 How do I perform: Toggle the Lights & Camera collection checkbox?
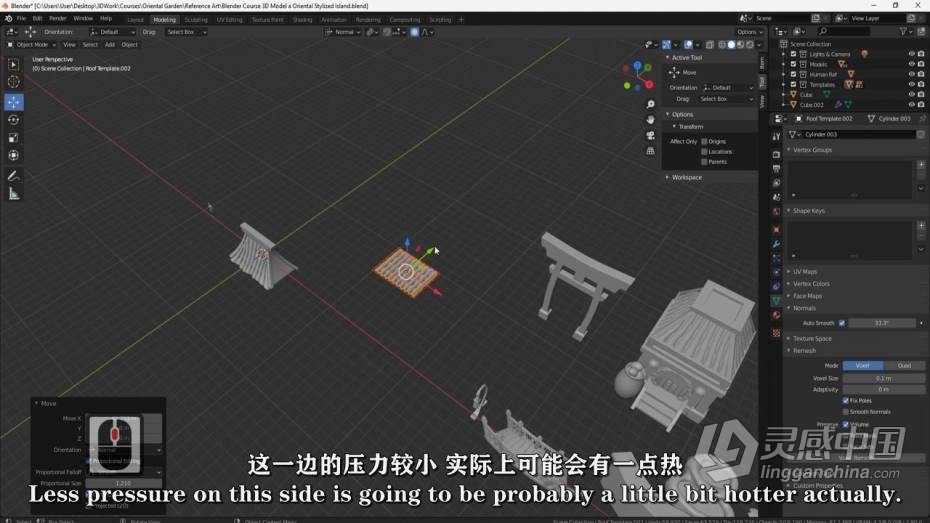794,54
